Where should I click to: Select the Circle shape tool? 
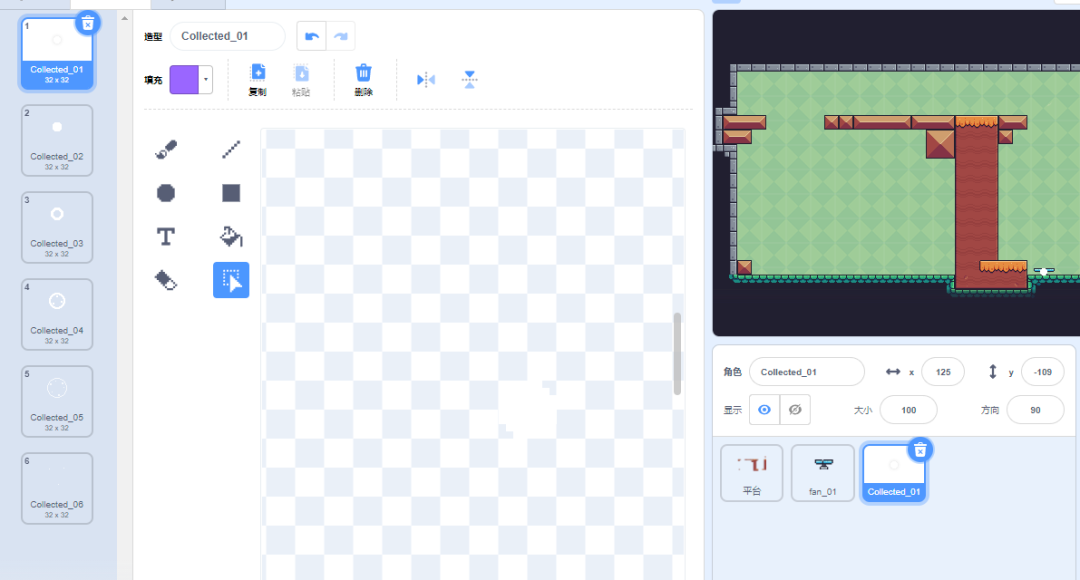(166, 193)
